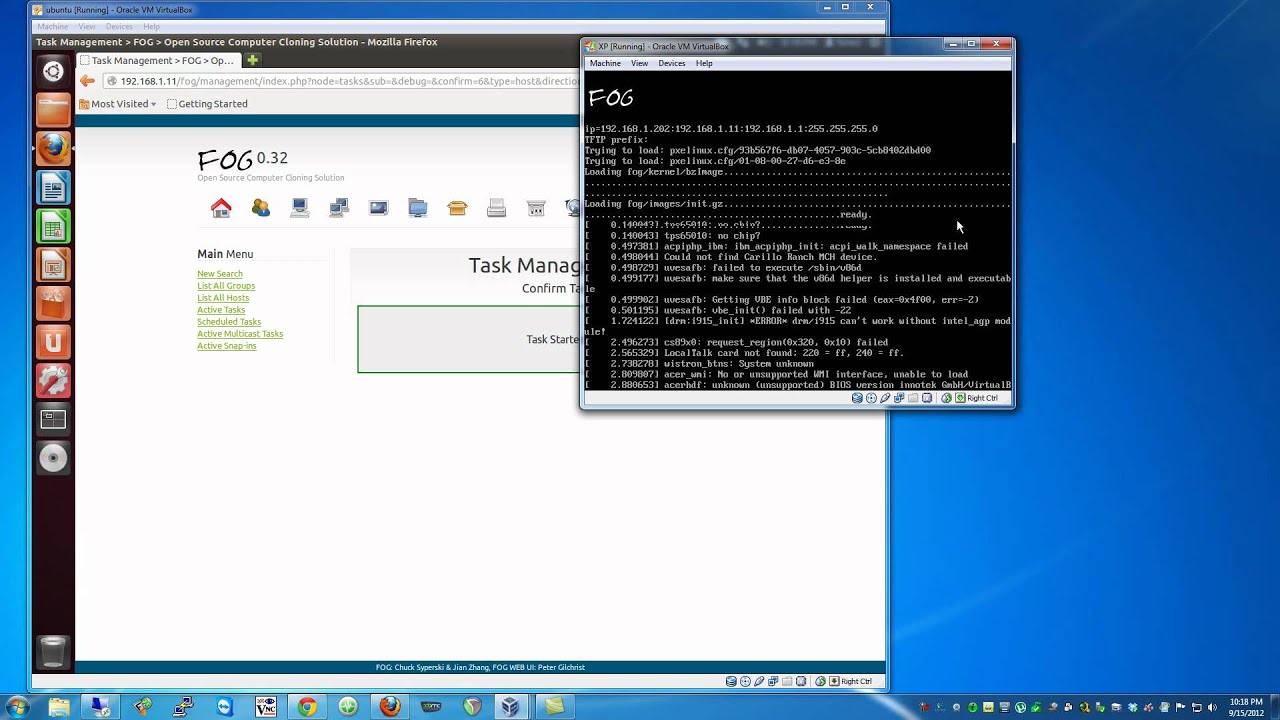
Task: Click the FOG 0.32 logo
Action: (243, 160)
